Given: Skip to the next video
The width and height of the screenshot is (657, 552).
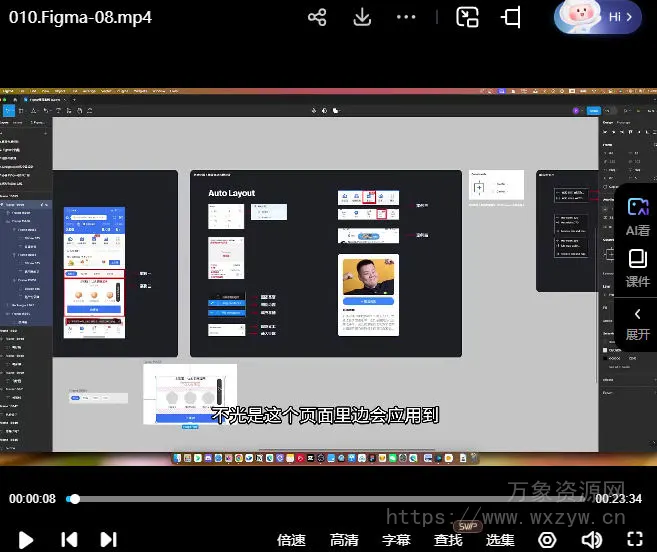Looking at the screenshot, I should pos(108,539).
